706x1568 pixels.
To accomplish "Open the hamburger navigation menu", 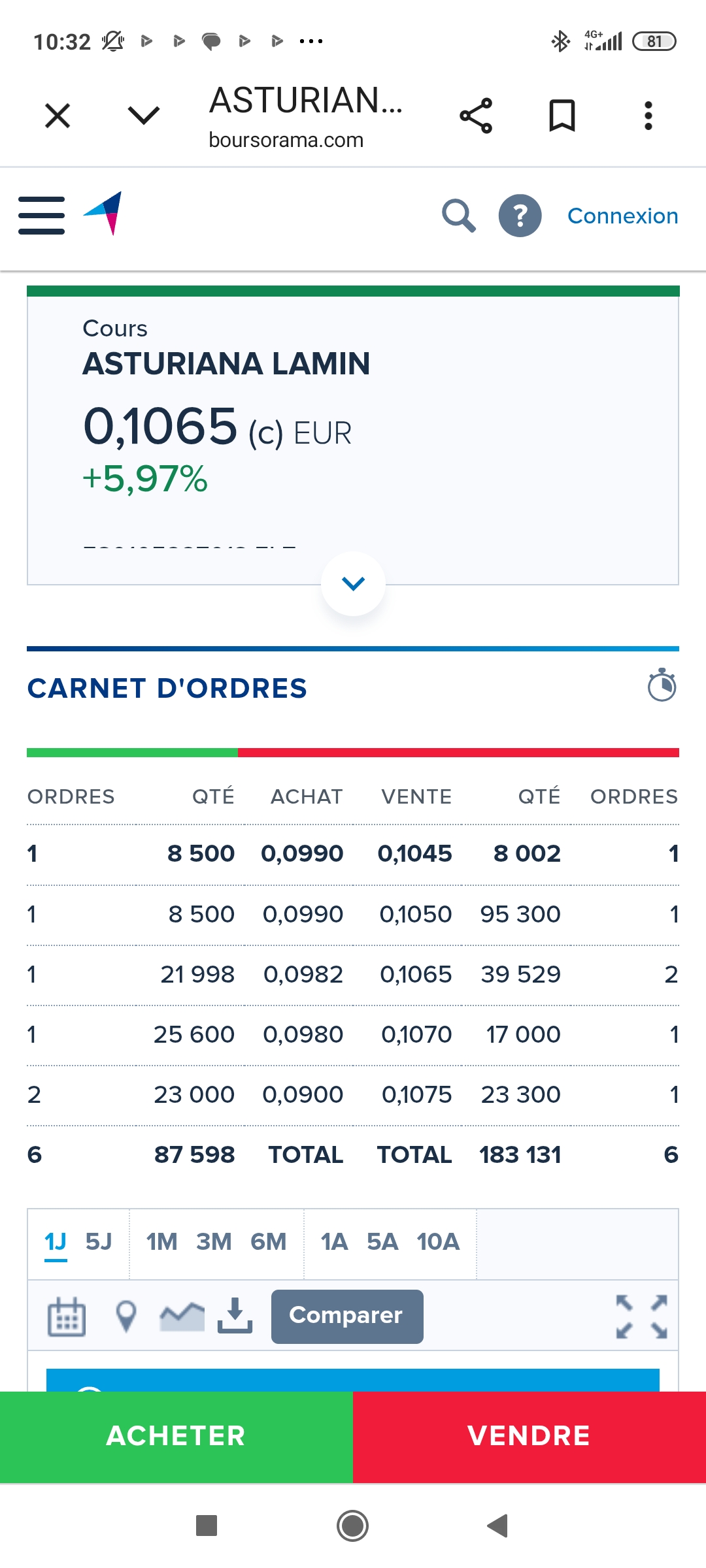I will tap(41, 216).
